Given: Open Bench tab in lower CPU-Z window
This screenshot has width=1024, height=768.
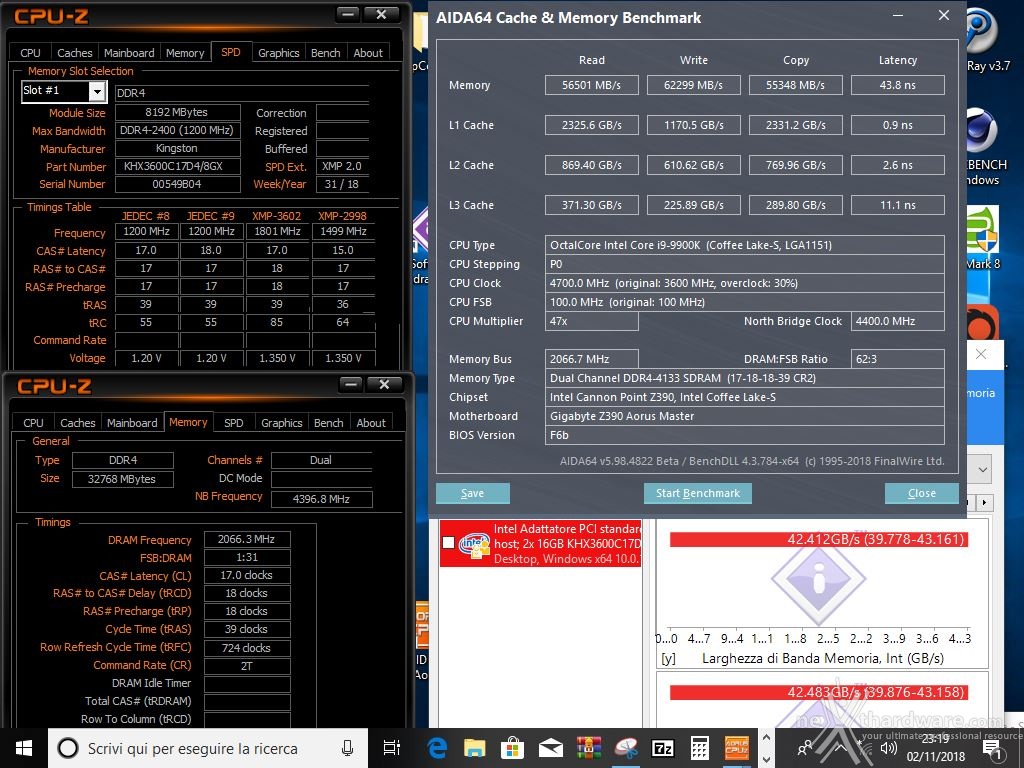Looking at the screenshot, I should click(x=328, y=423).
